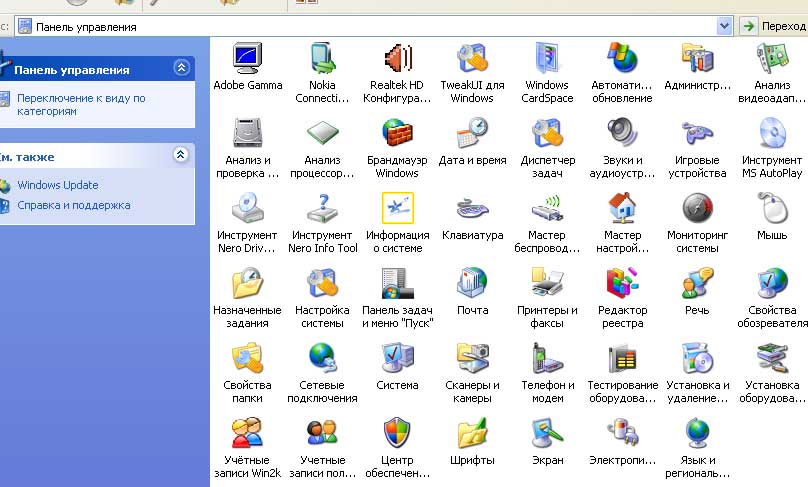Open the Клавиатура keyboard icon
The image size is (808, 487).
[472, 209]
